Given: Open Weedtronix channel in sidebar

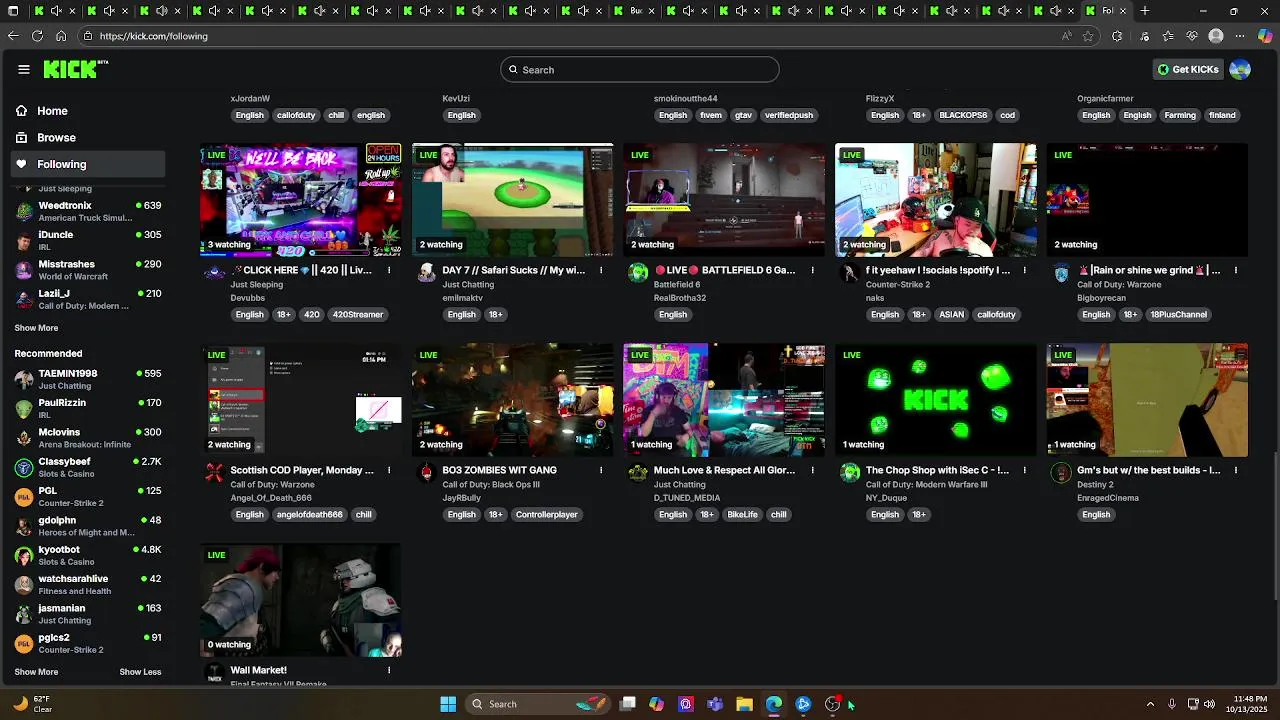Looking at the screenshot, I should click(88, 211).
